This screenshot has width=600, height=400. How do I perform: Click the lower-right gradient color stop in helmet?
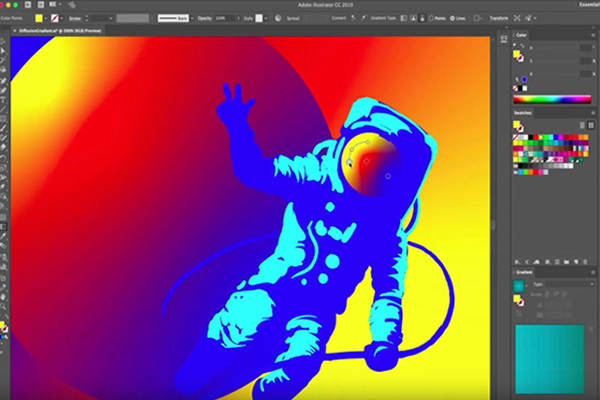(x=388, y=176)
